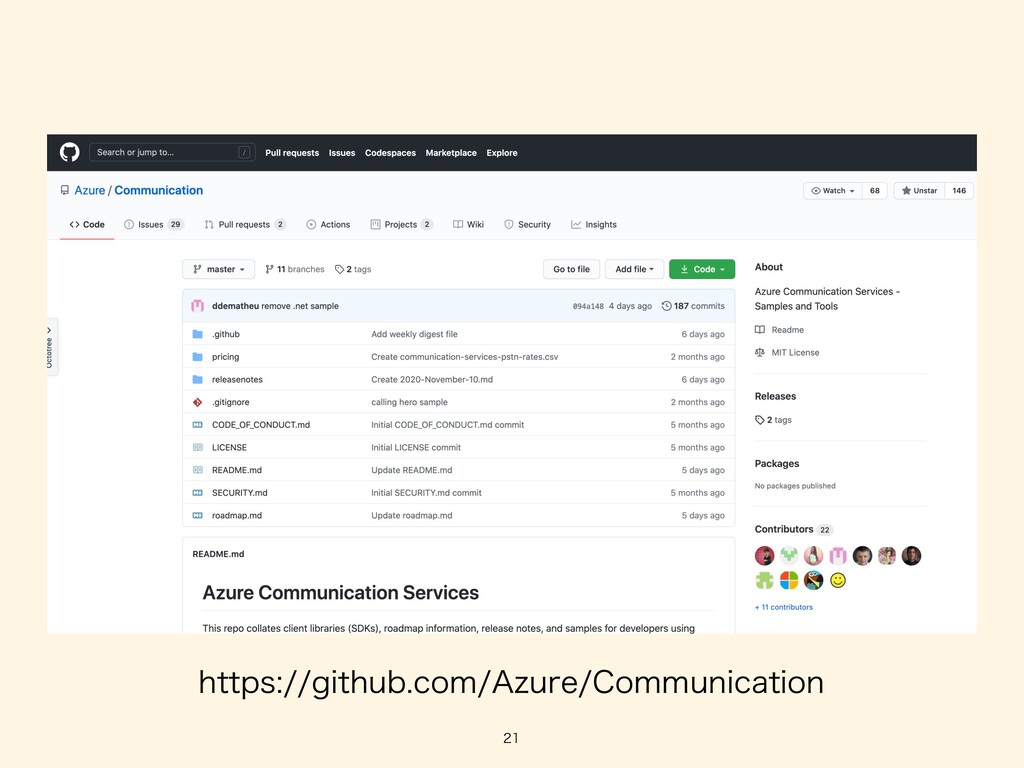This screenshot has height=768, width=1024.
Task: Switch to the Code tab
Action: coord(87,225)
